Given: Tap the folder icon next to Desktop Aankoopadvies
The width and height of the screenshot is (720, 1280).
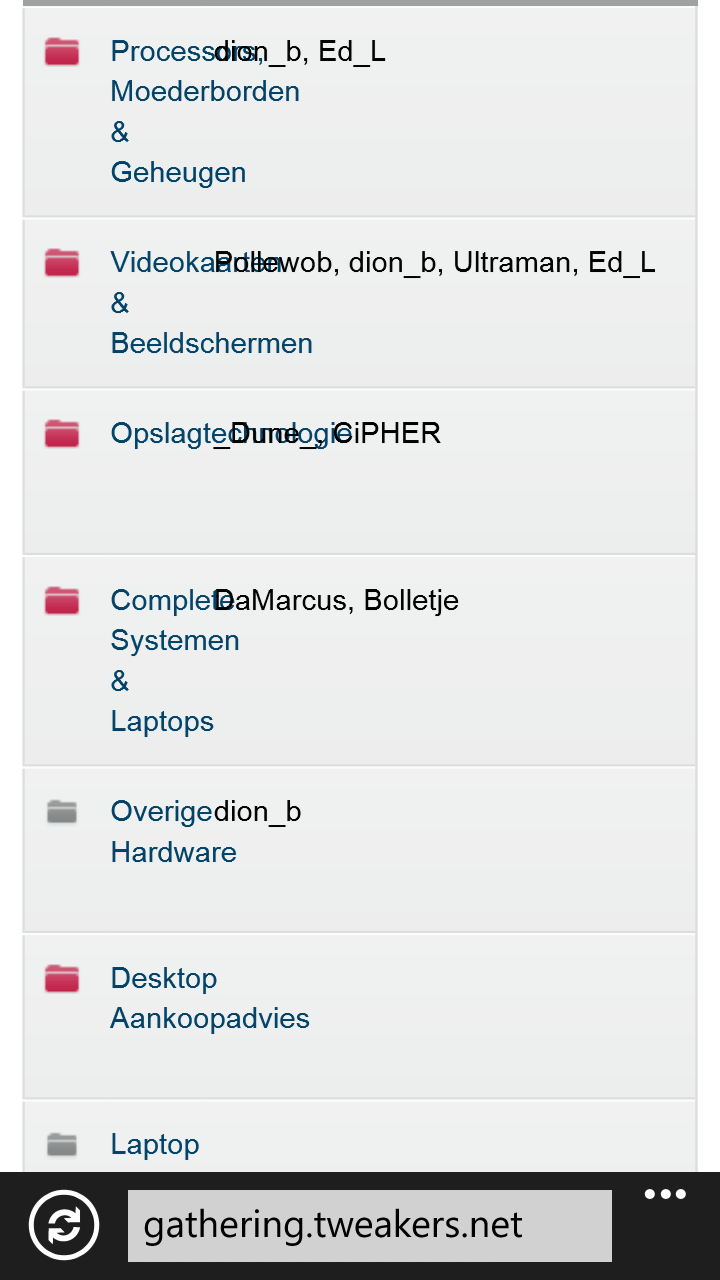Looking at the screenshot, I should click(62, 978).
